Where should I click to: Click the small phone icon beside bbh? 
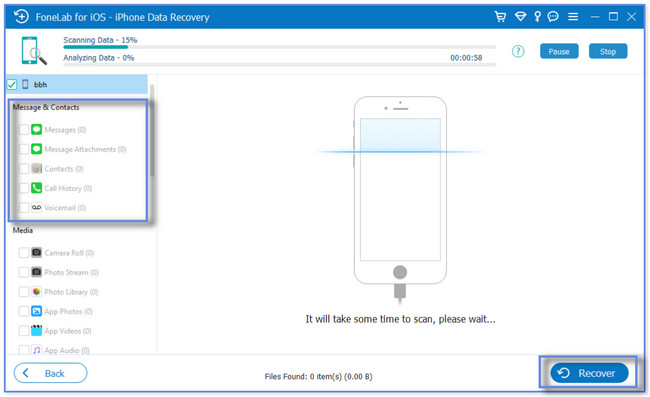(25, 84)
